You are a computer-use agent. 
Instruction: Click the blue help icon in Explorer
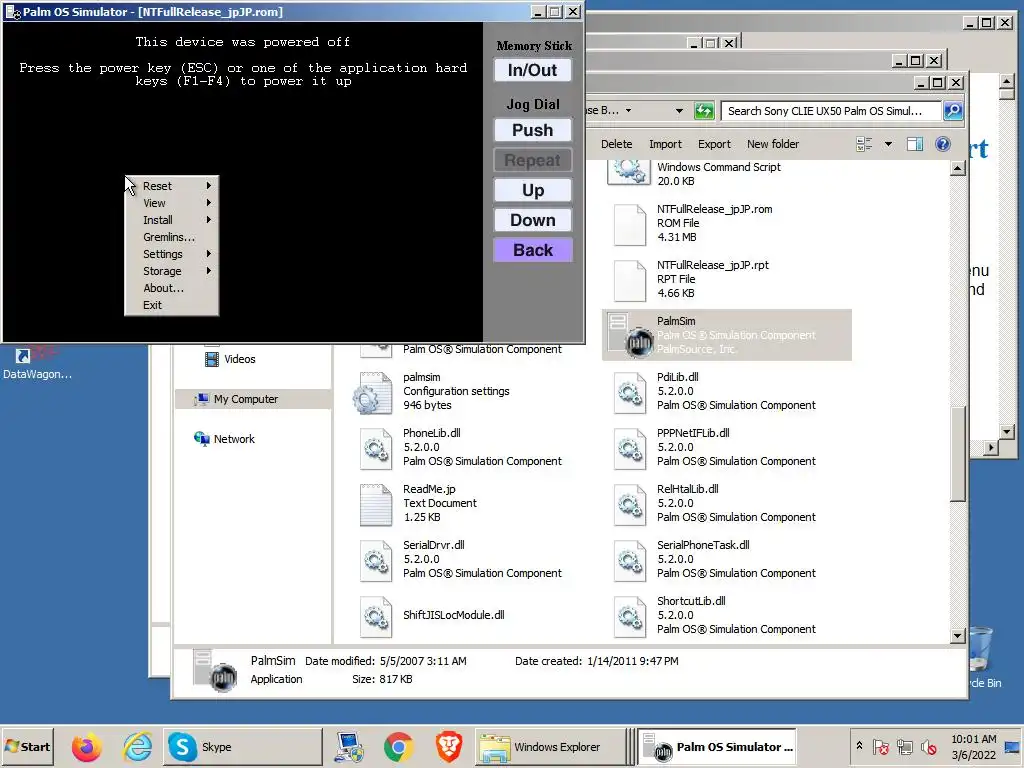pos(942,144)
